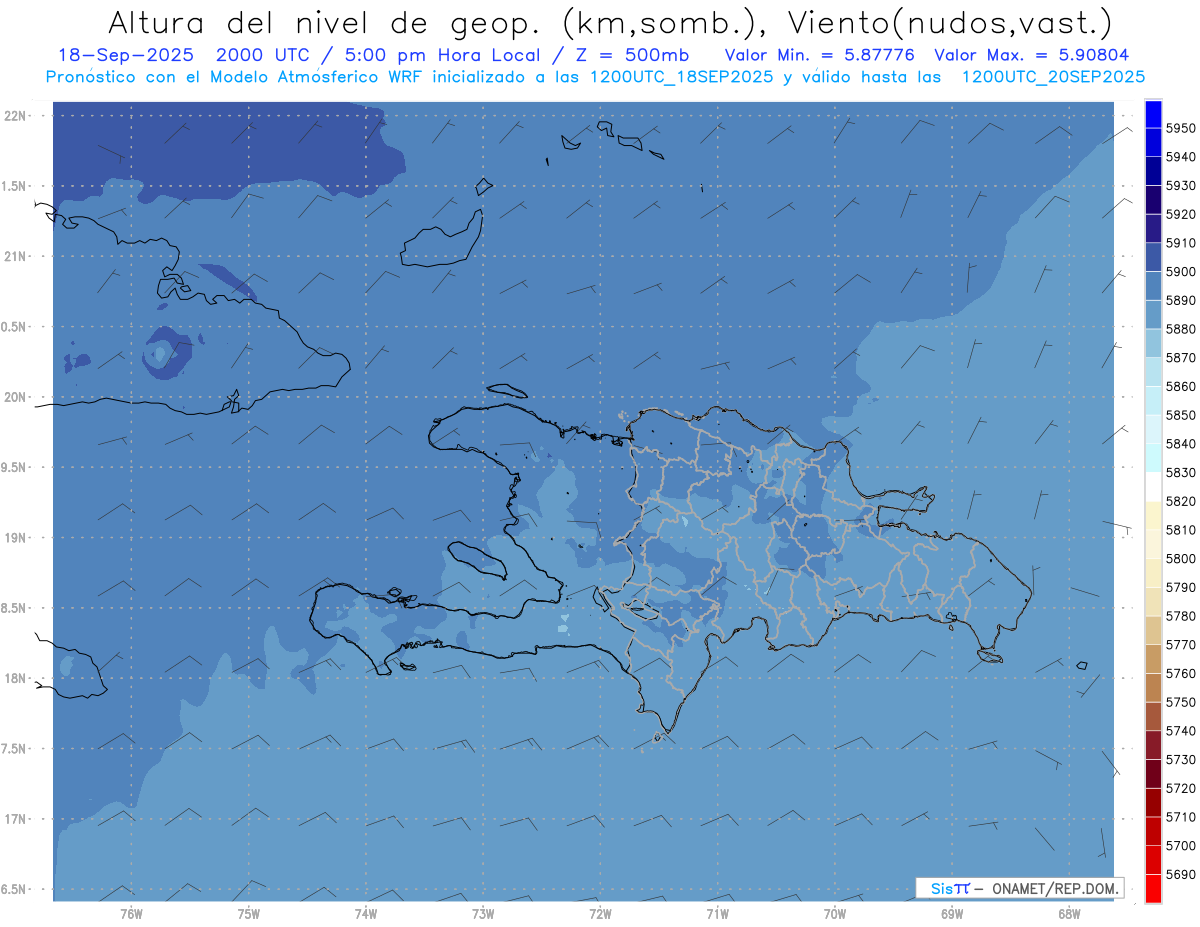Click the 5830 label on the color scale
This screenshot has width=1200, height=927.
pos(1180,472)
